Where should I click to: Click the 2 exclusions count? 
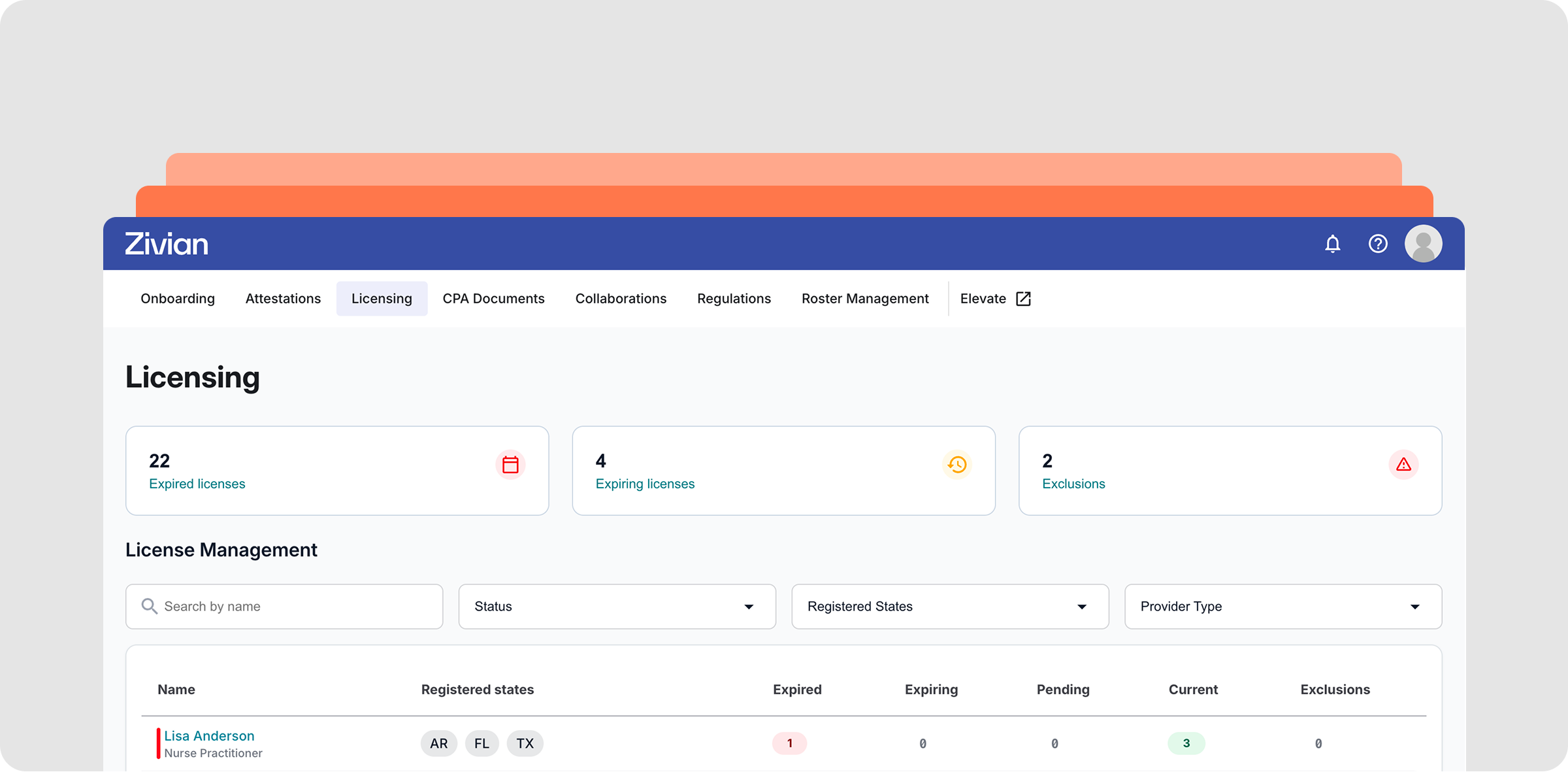tap(1047, 461)
